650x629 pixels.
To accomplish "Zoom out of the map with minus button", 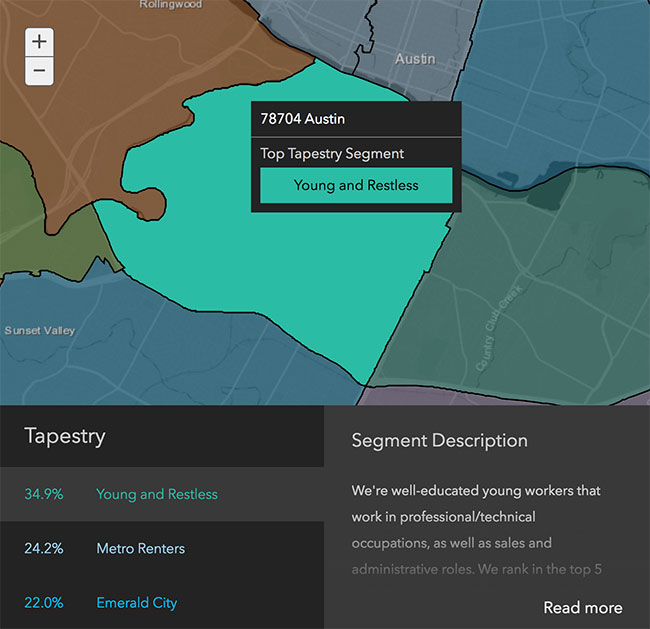I will [39, 71].
